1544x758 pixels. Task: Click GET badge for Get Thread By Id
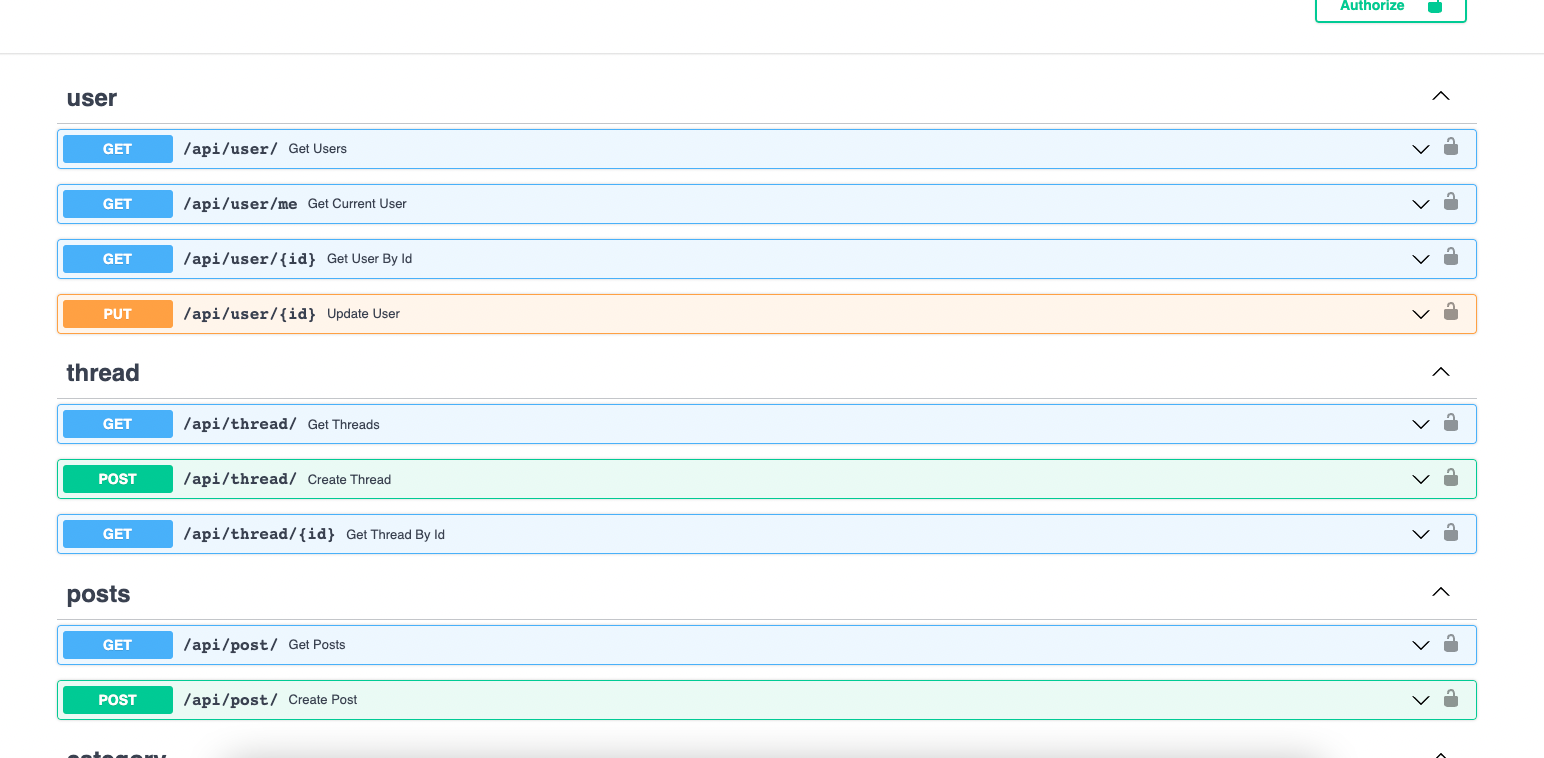click(x=118, y=534)
